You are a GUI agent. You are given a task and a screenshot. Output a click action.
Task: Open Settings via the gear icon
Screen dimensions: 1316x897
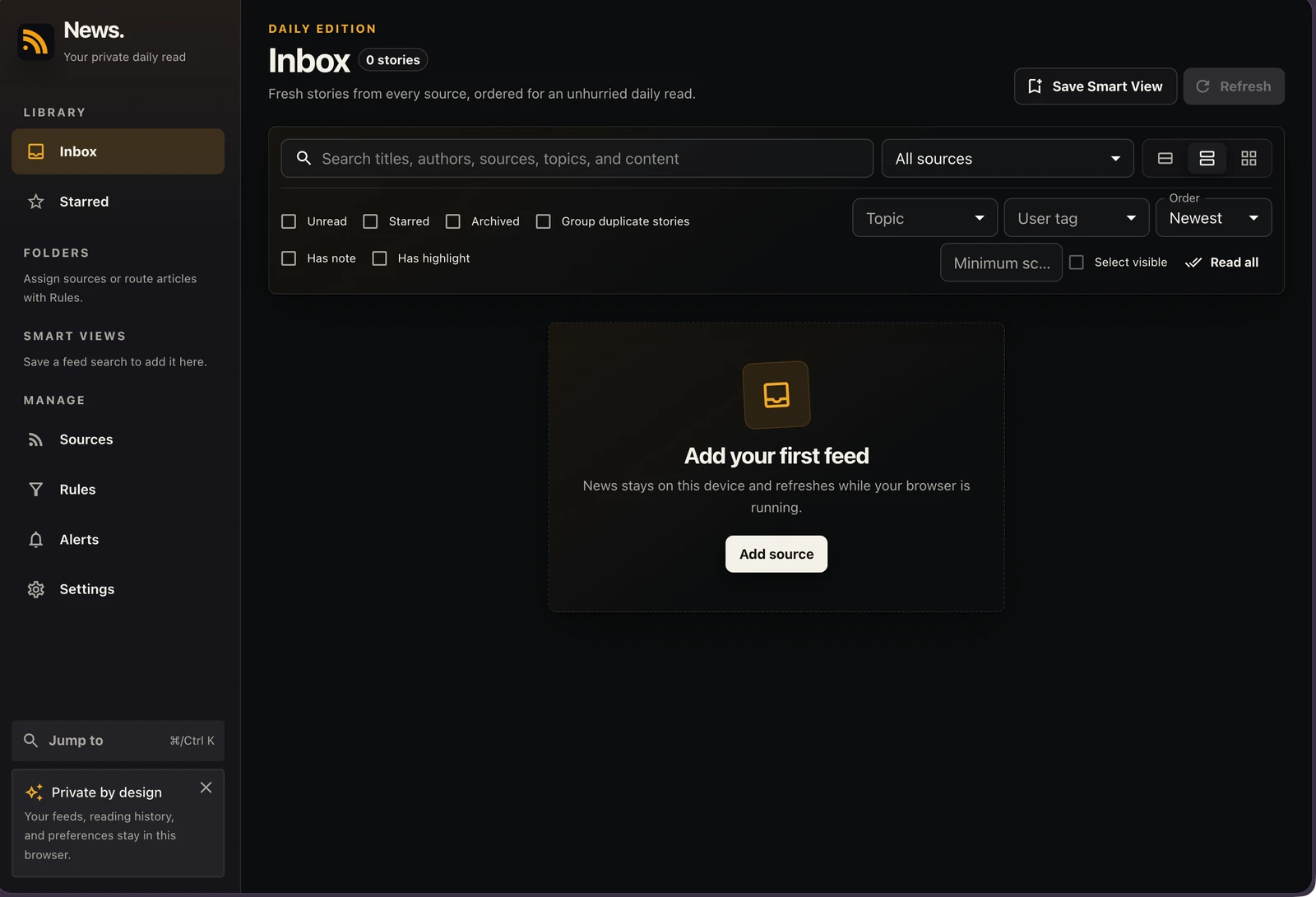[x=35, y=589]
